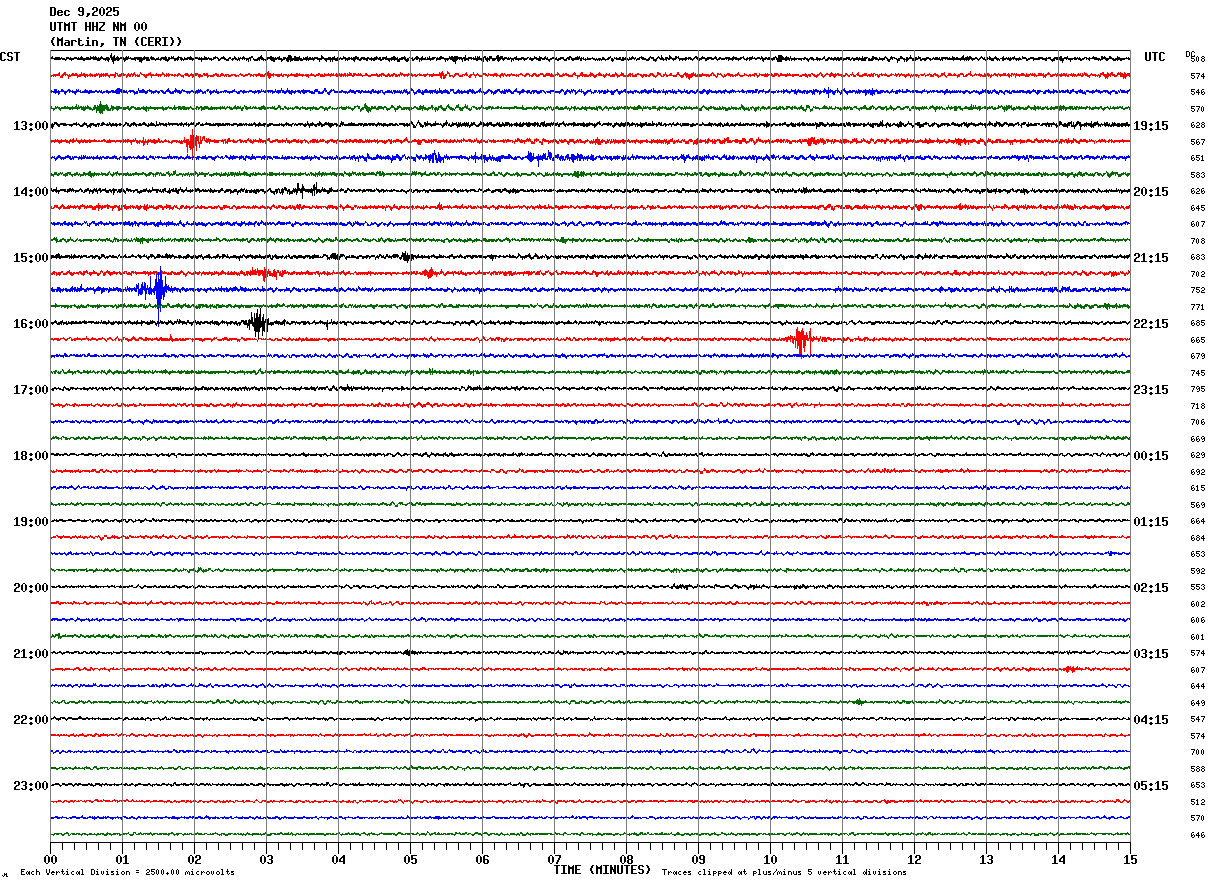Image resolution: width=1210 pixels, height=886 pixels.
Task: Select minute tick label 10 on time axis
Action: 770,859
